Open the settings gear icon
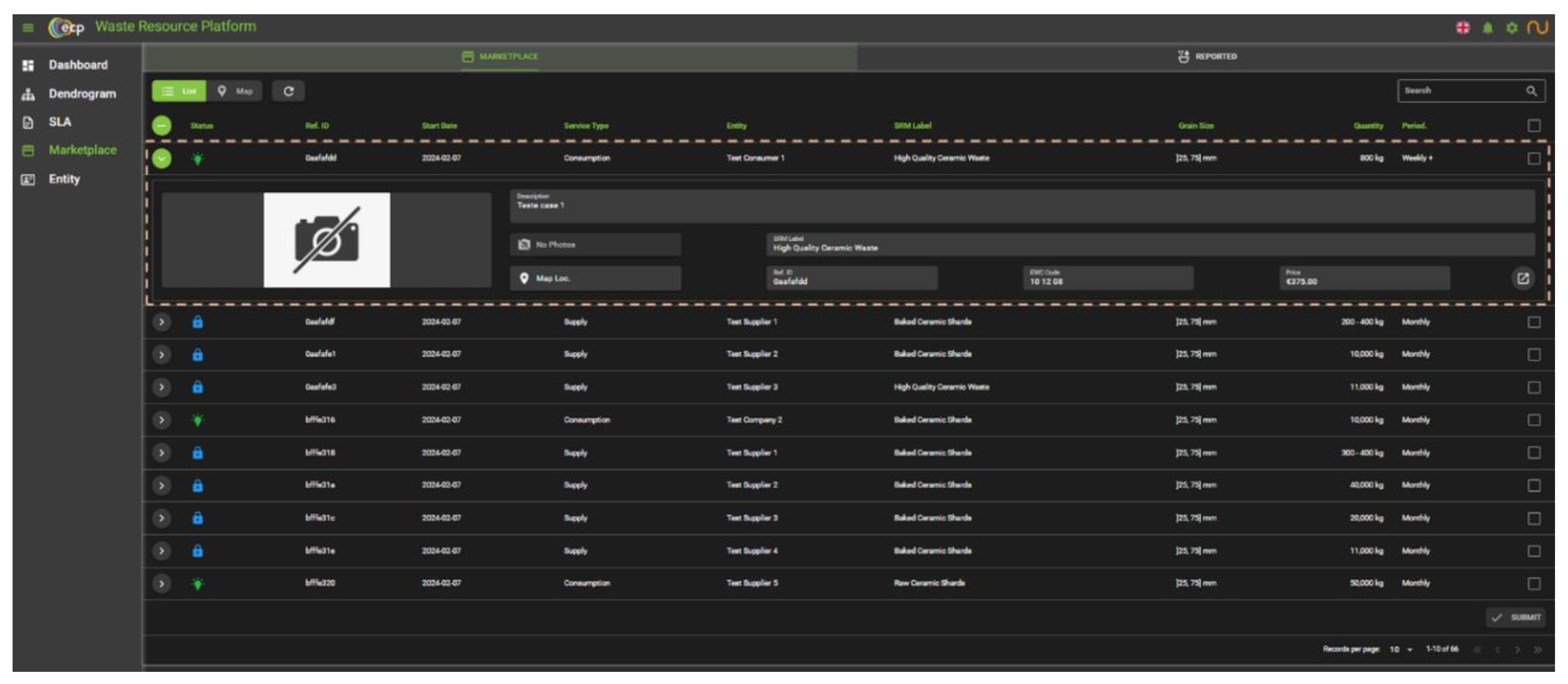This screenshot has width=1568, height=684. [1512, 28]
